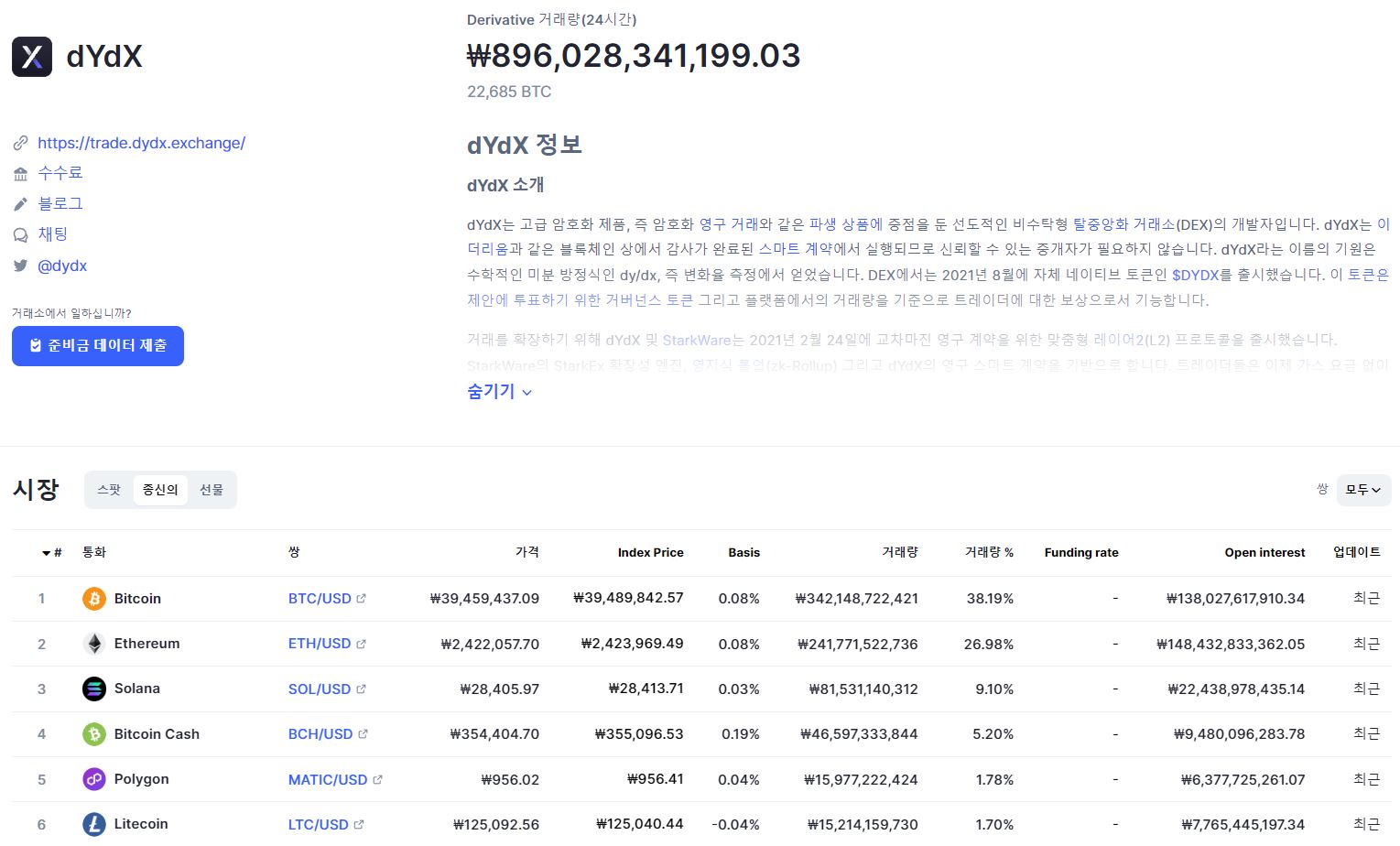The height and width of the screenshot is (846, 1400).
Task: Open the LTC/USD pair link
Action: point(319,824)
